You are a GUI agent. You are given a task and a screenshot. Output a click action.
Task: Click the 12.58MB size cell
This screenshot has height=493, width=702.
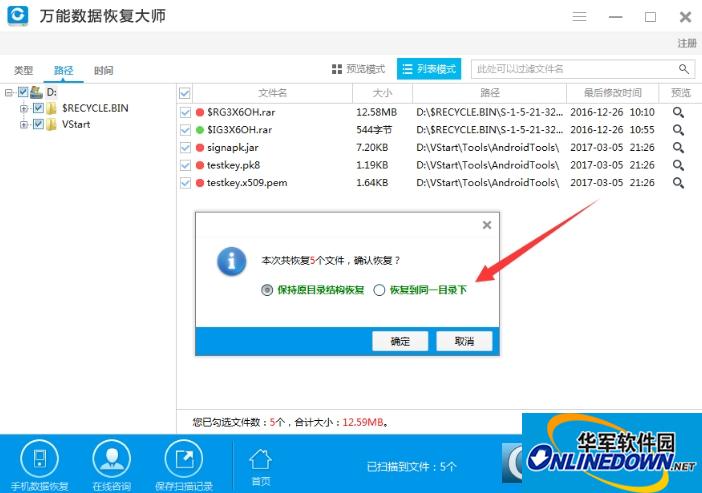click(377, 112)
